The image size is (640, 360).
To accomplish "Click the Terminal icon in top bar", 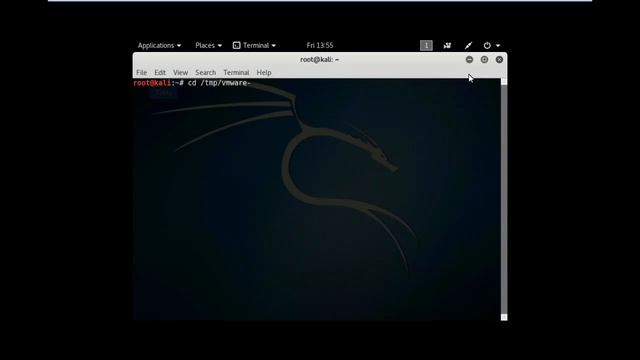I will tap(236, 45).
